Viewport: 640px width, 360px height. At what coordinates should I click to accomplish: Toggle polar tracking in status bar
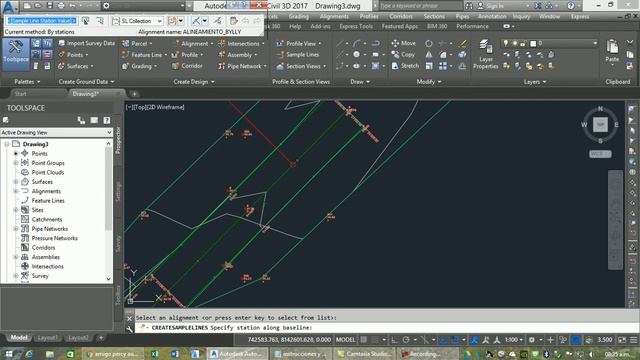point(406,340)
